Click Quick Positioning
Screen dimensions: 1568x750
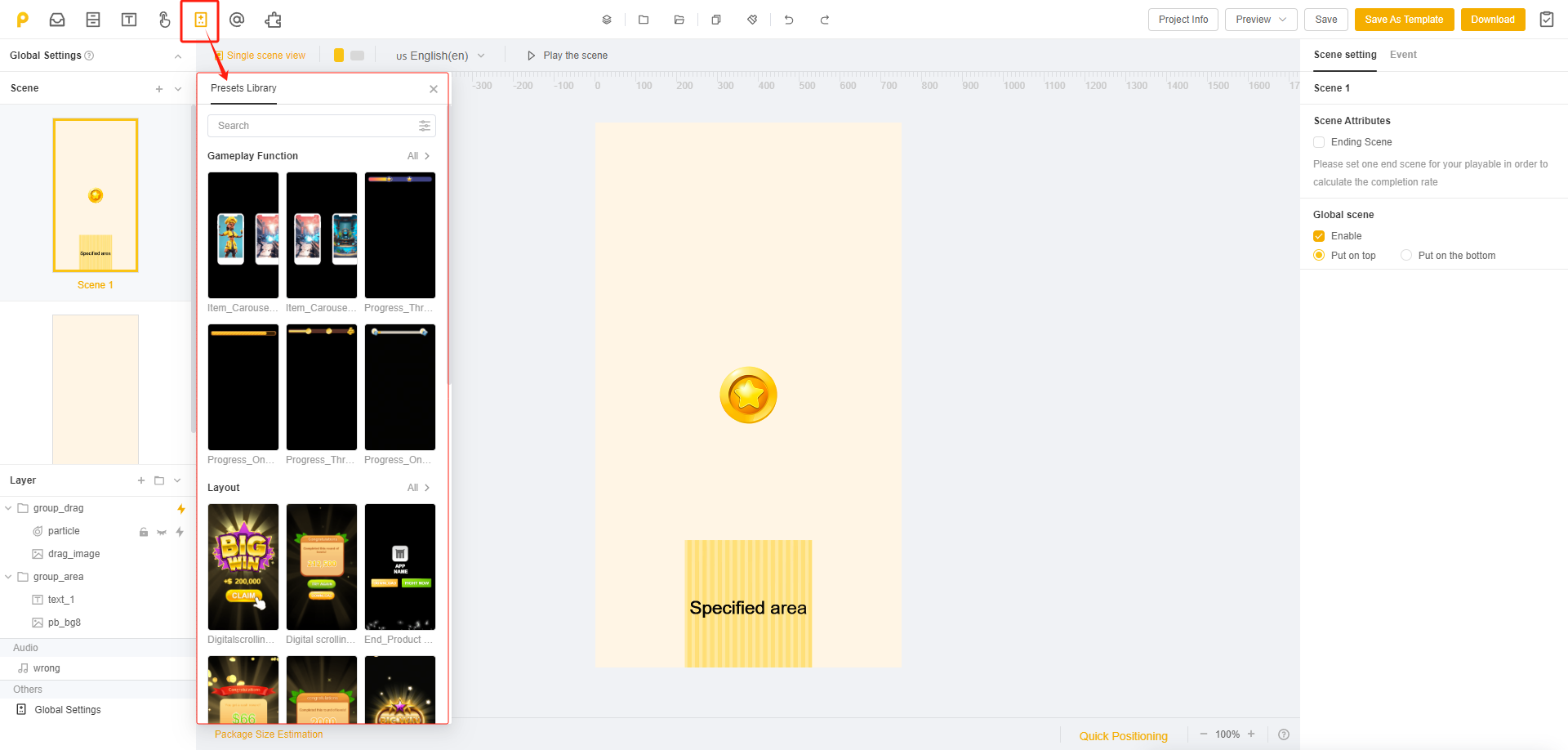click(x=1124, y=736)
